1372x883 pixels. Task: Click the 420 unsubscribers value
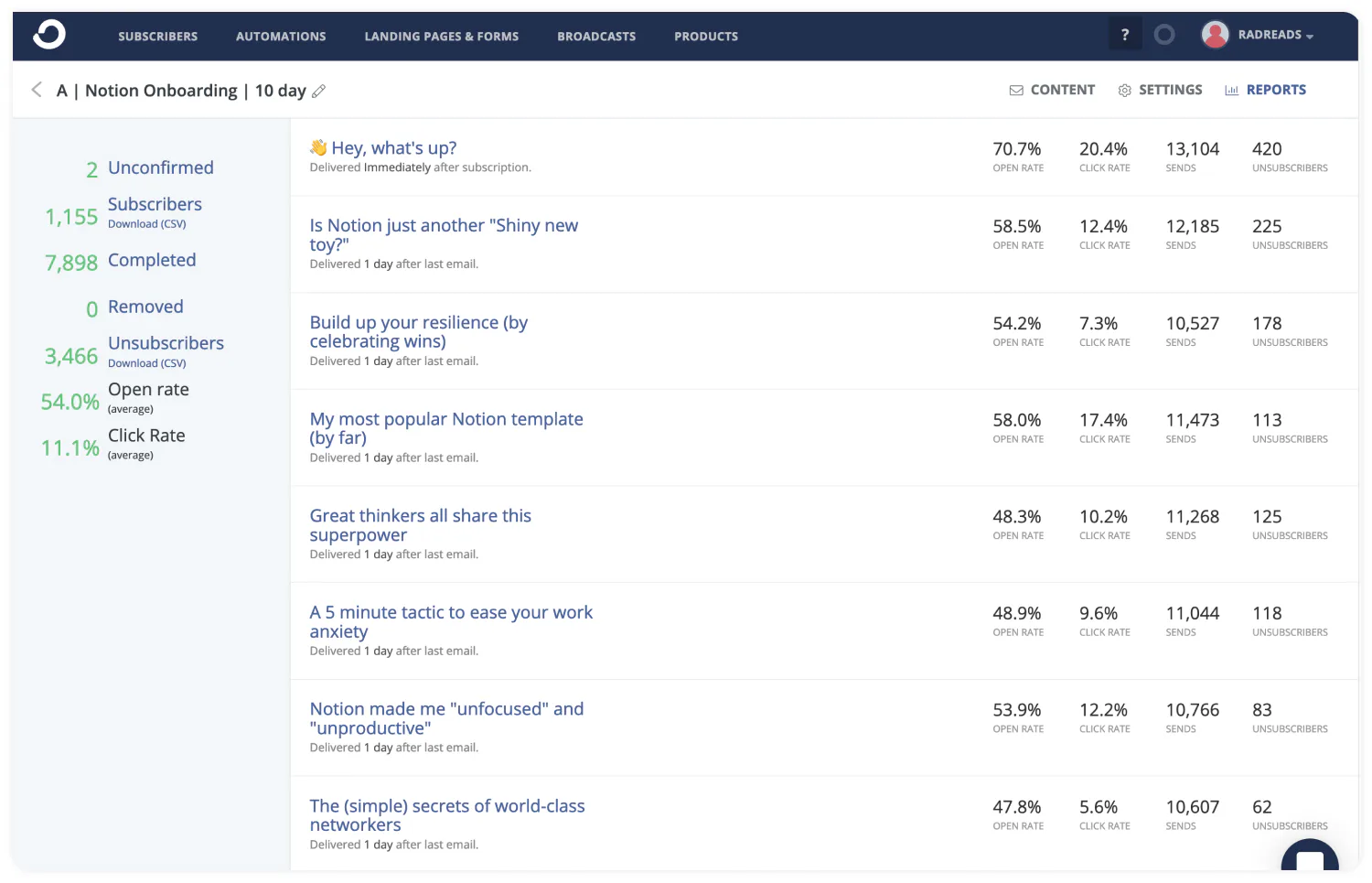[1267, 149]
